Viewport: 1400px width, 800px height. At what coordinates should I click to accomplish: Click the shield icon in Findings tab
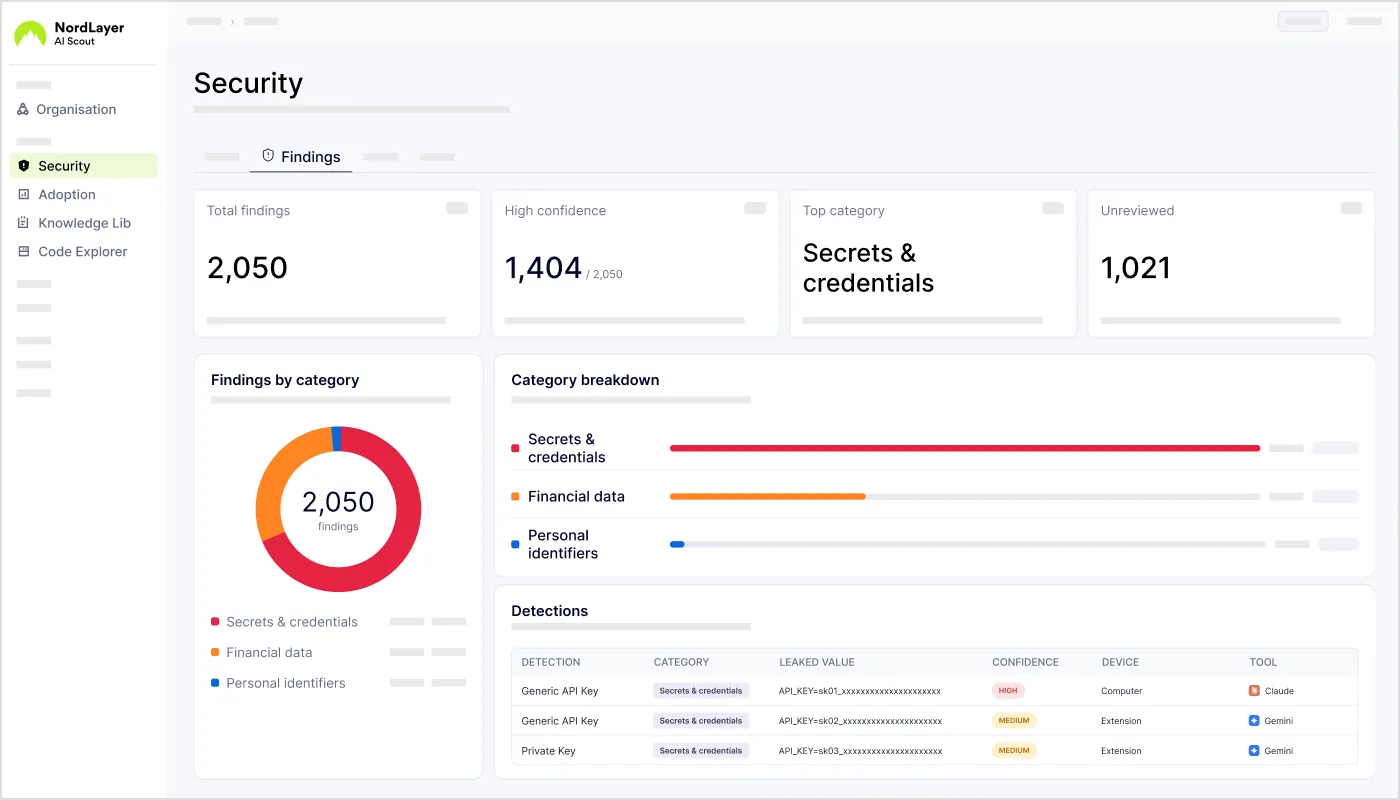(268, 156)
